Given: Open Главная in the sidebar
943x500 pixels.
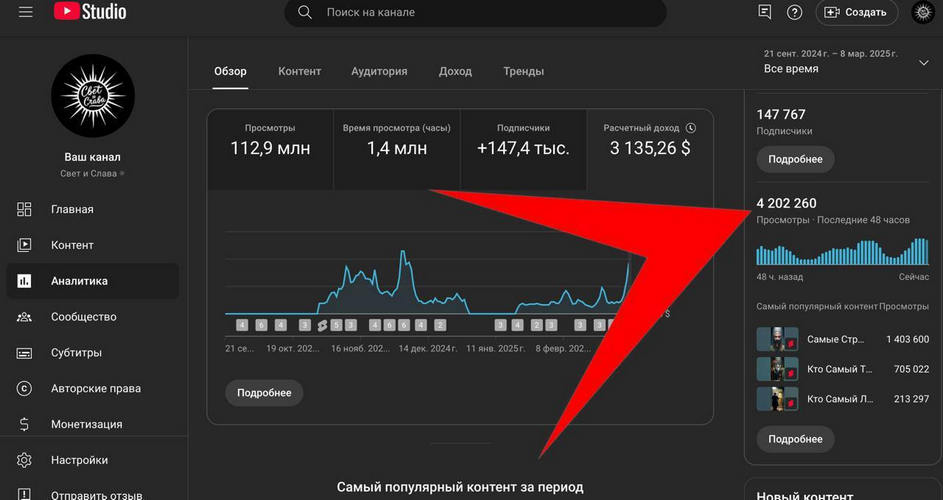Looking at the screenshot, I should pyautogui.click(x=72, y=209).
